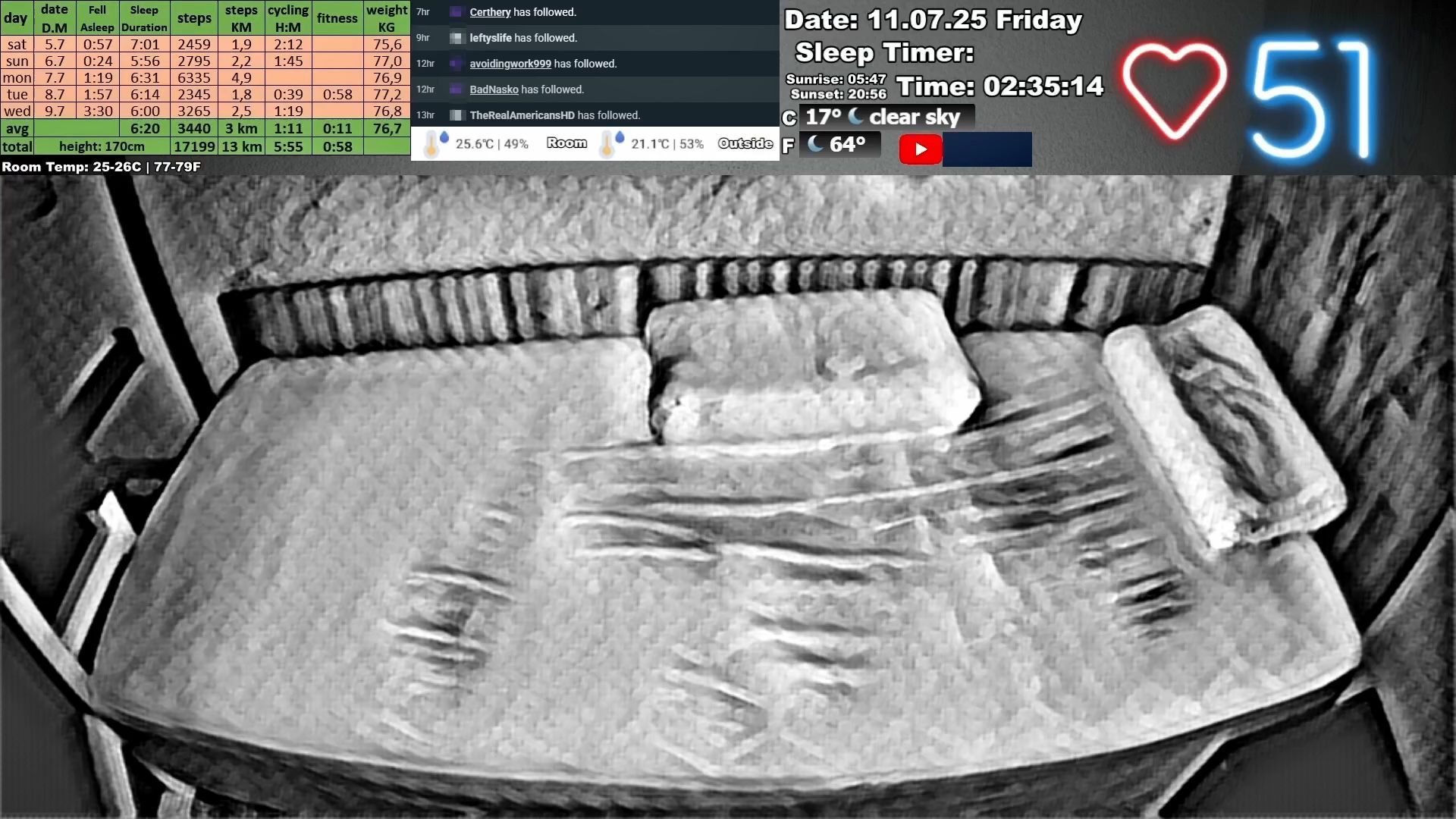Viewport: 1456px width, 819px height.
Task: Open the Certhery follower link
Action: (x=490, y=12)
